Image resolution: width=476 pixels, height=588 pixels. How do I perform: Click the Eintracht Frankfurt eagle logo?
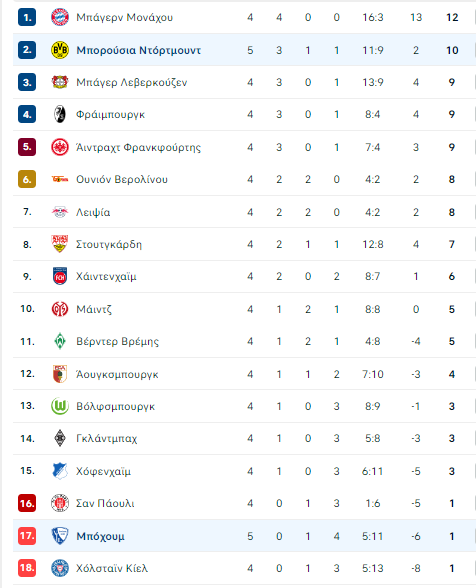tap(60, 147)
